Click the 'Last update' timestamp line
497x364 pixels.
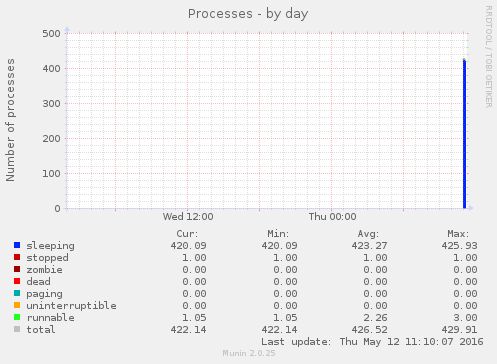coord(372,342)
